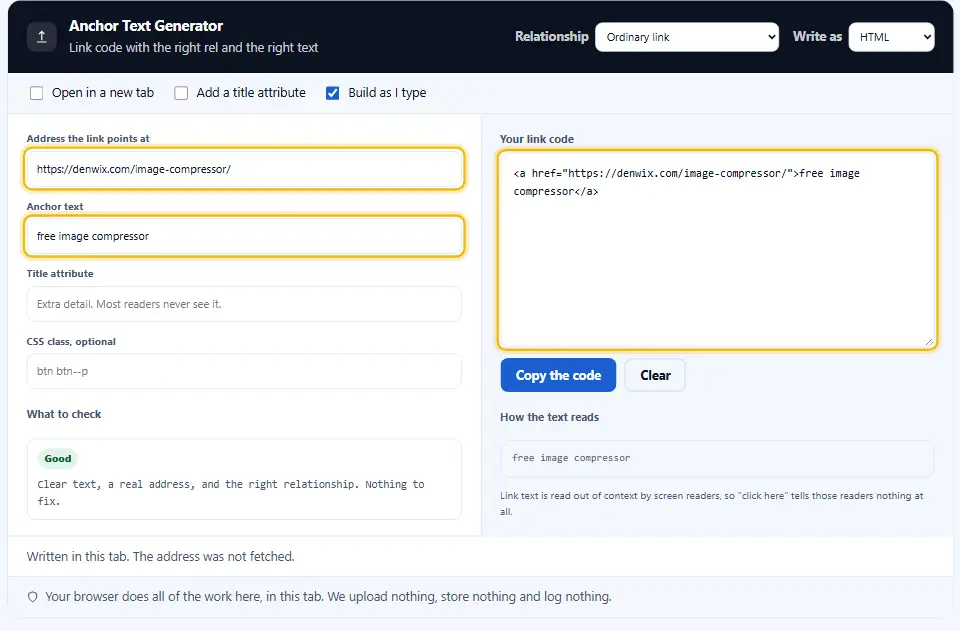Click the 'free image compressor' preview text
Screen dimensions: 960x631
pos(571,458)
